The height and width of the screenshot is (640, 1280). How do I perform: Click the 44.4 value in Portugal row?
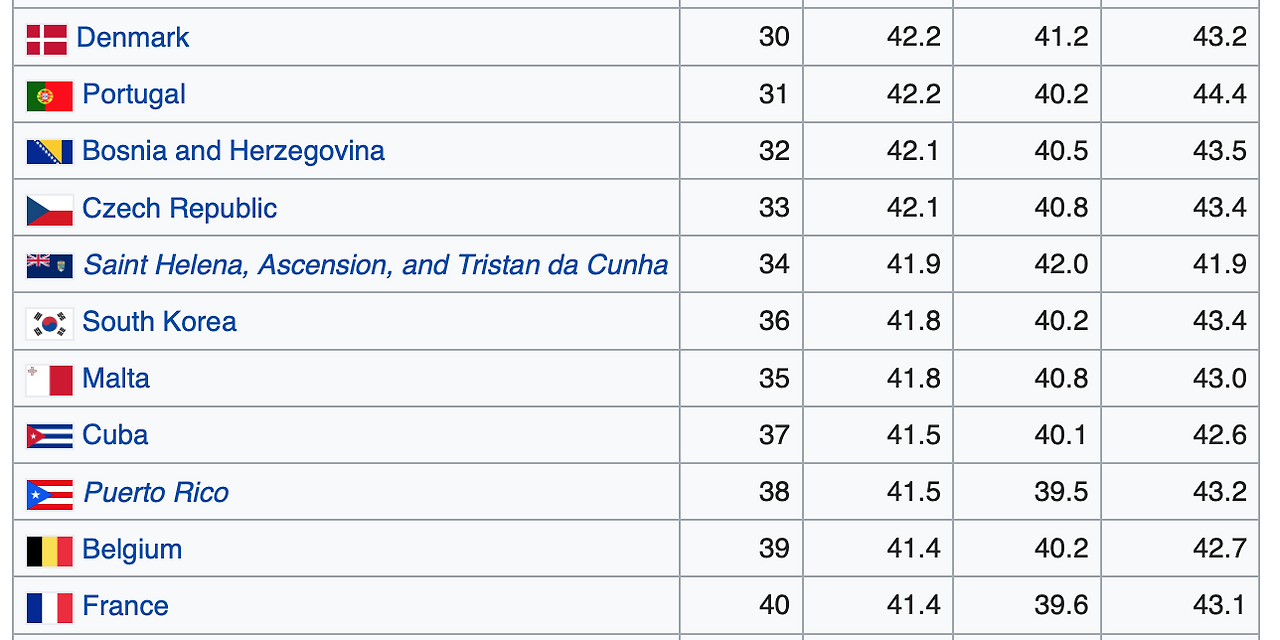[1219, 95]
